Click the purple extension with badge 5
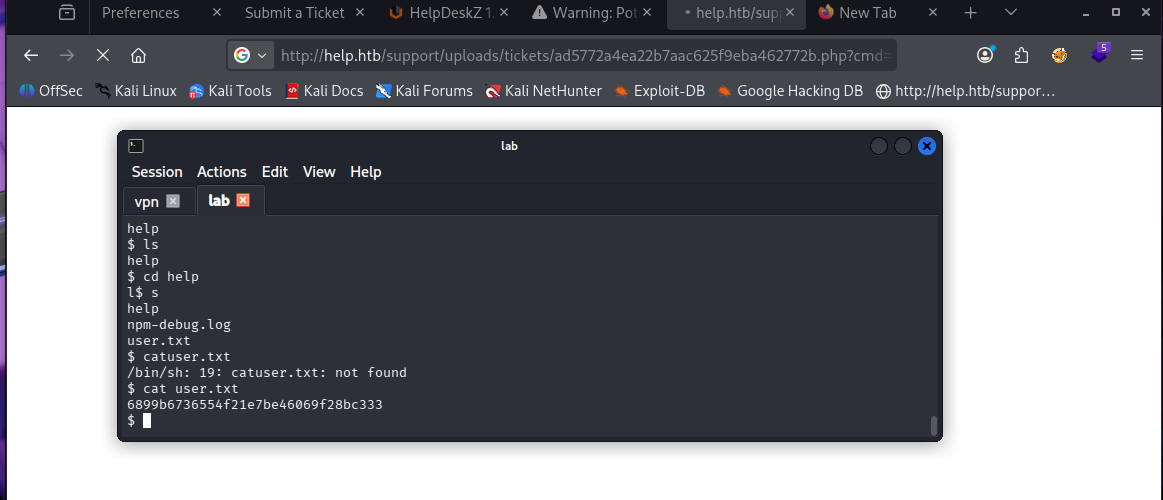1163x500 pixels. [1098, 54]
